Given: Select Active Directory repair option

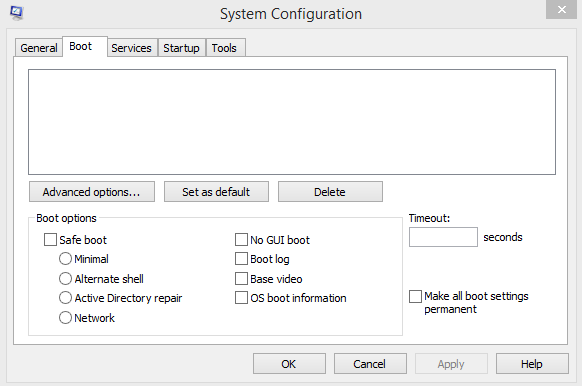Looking at the screenshot, I should coord(65,298).
